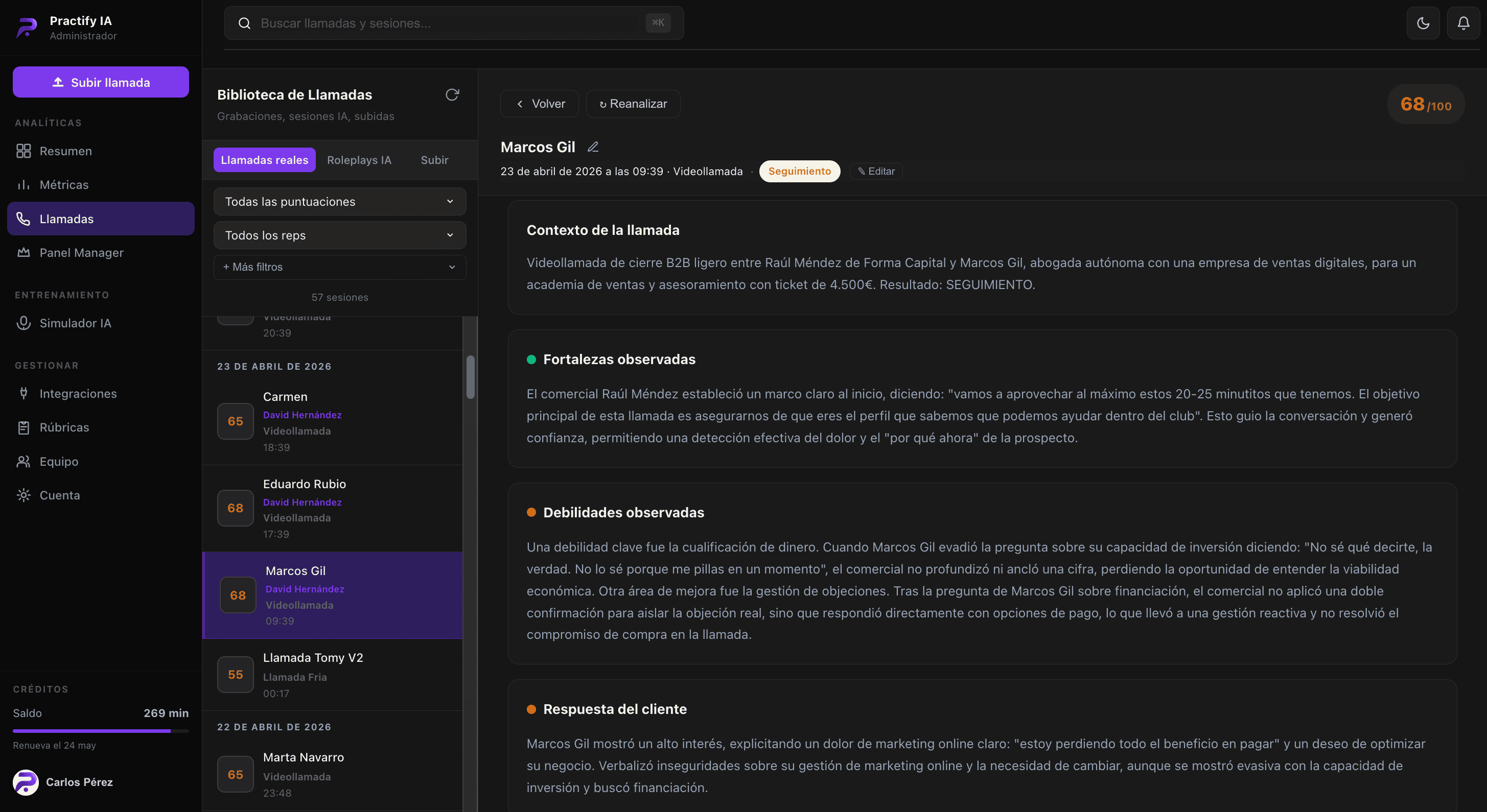Click the Volver button

tap(539, 104)
